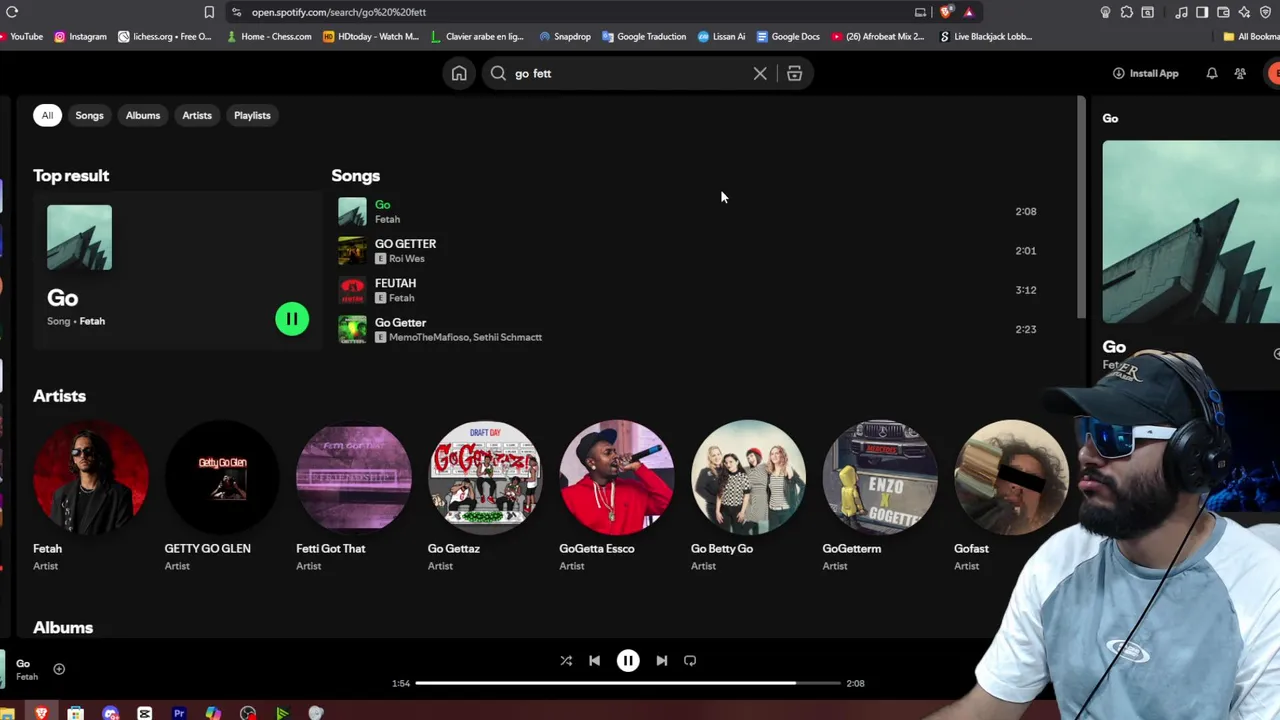Open Gofast artist card
The height and width of the screenshot is (720, 1280).
click(x=1011, y=496)
